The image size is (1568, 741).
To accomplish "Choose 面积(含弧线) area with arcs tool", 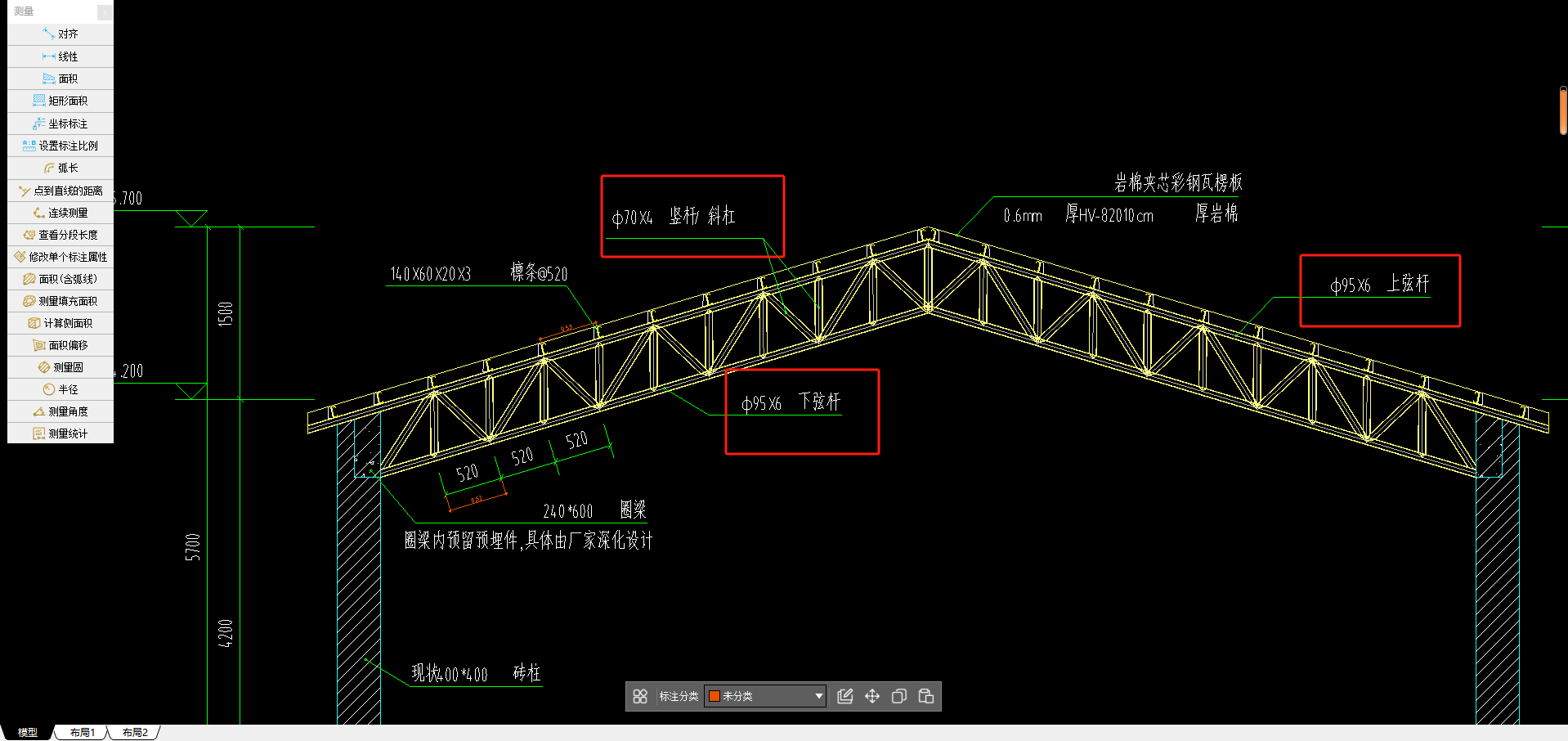I will [x=60, y=279].
